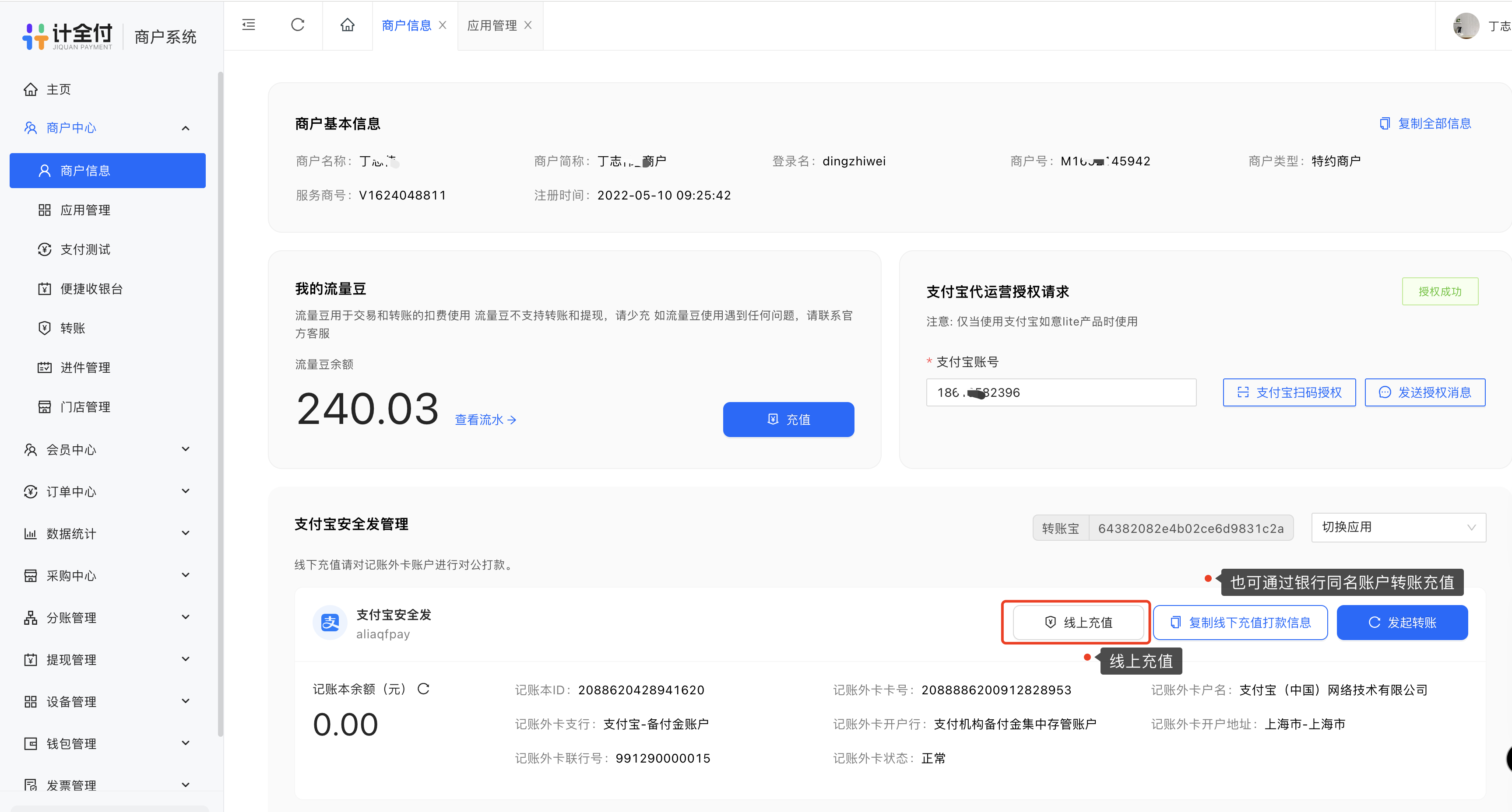Collapse the 商户中心 menu group
Screen dimensions: 1512x812
[108, 128]
